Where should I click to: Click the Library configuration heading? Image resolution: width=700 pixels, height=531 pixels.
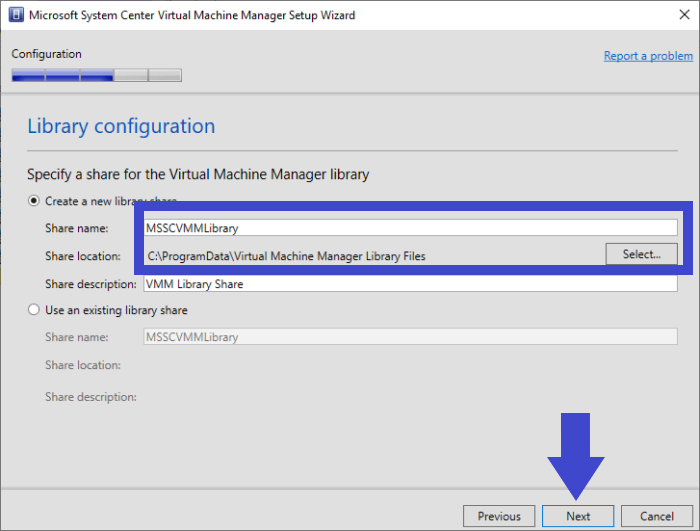click(121, 126)
